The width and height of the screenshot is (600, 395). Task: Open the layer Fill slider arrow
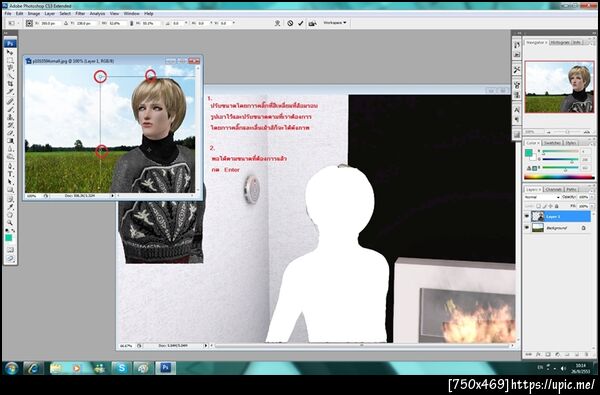tap(592, 206)
